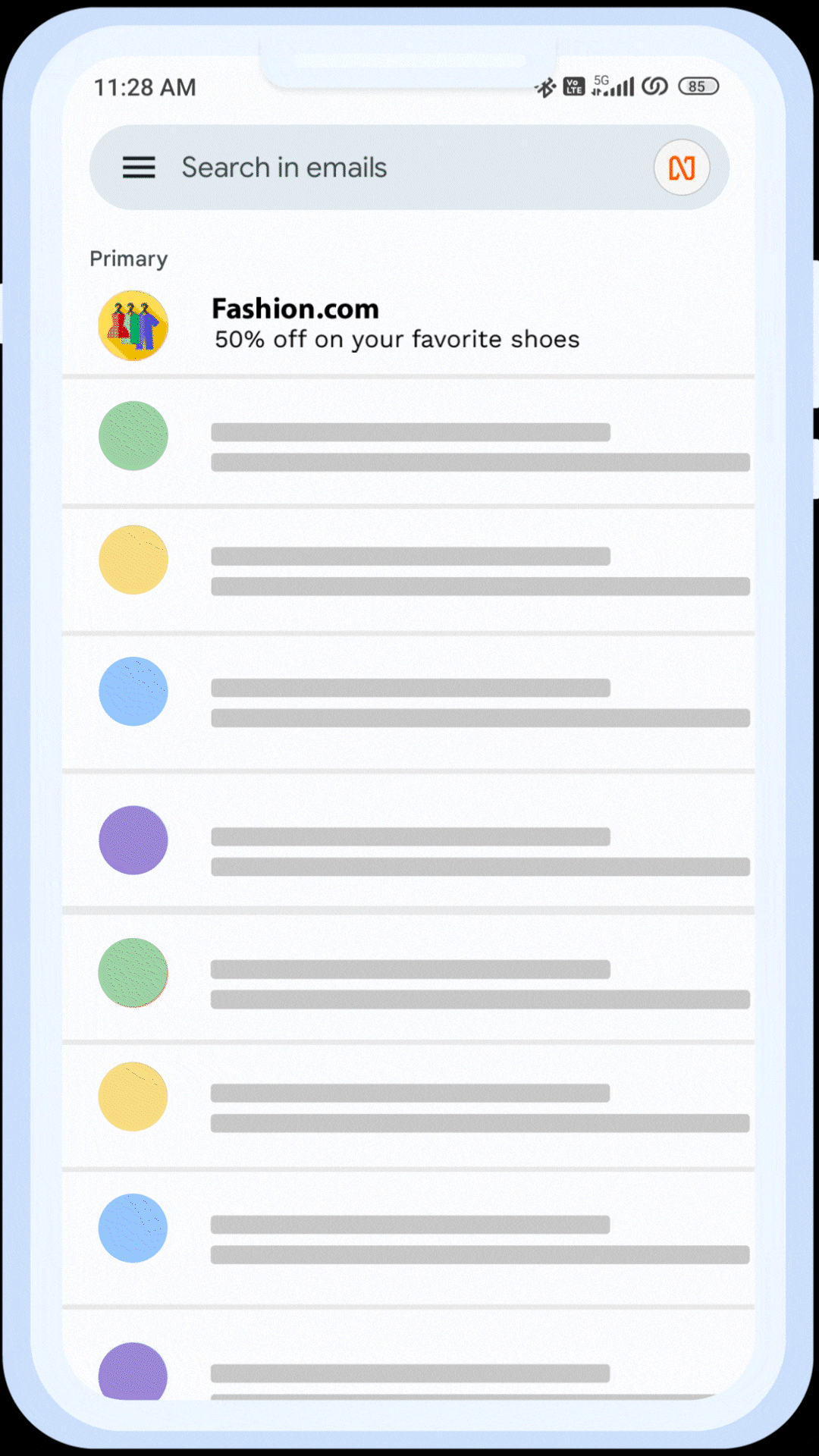The width and height of the screenshot is (819, 1456).
Task: Select first yellow placeholder avatar
Action: (x=133, y=560)
